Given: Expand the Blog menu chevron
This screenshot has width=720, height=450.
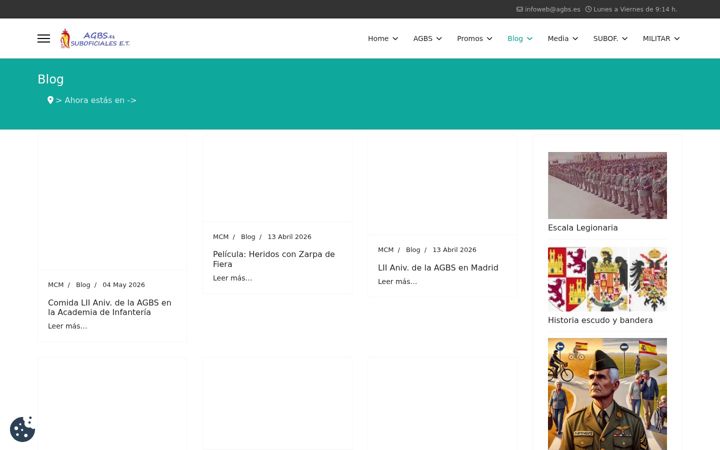Looking at the screenshot, I should (529, 39).
